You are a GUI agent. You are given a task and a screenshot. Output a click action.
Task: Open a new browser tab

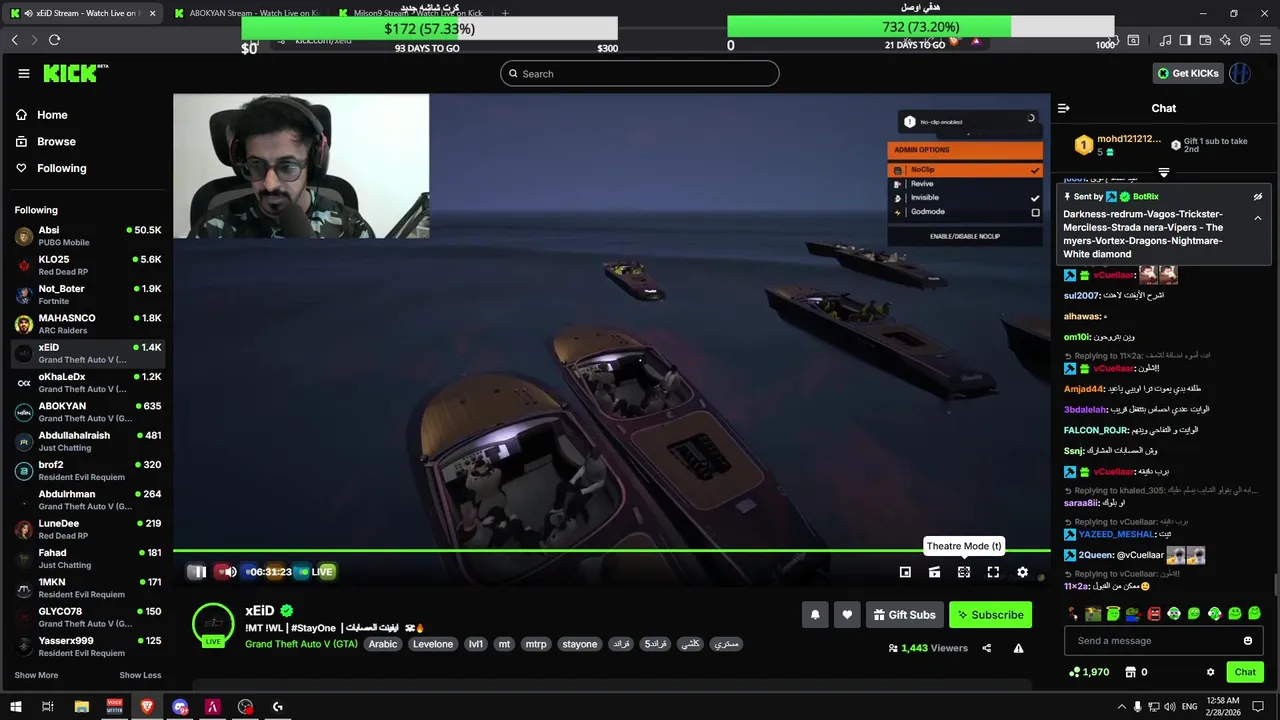pyautogui.click(x=505, y=13)
